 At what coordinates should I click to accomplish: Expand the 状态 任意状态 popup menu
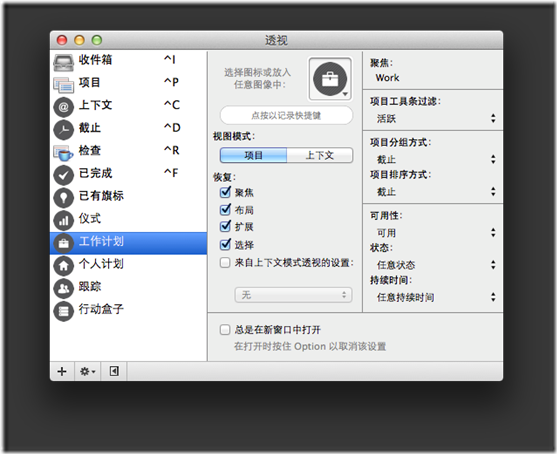435,265
